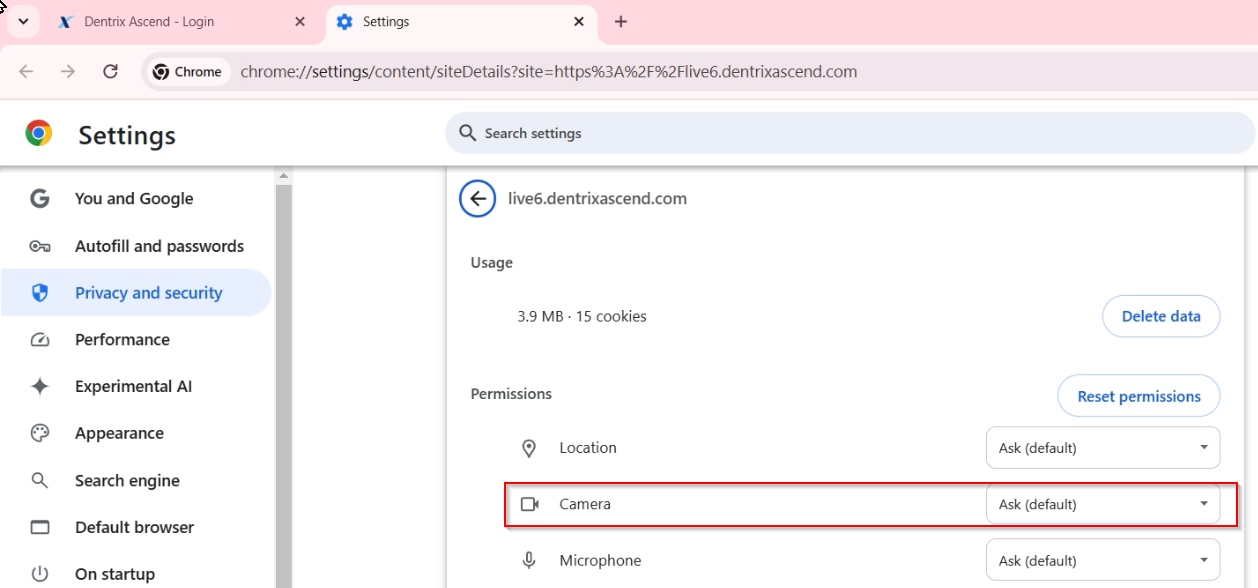Click the Location pin icon
The height and width of the screenshot is (588, 1258).
(530, 448)
